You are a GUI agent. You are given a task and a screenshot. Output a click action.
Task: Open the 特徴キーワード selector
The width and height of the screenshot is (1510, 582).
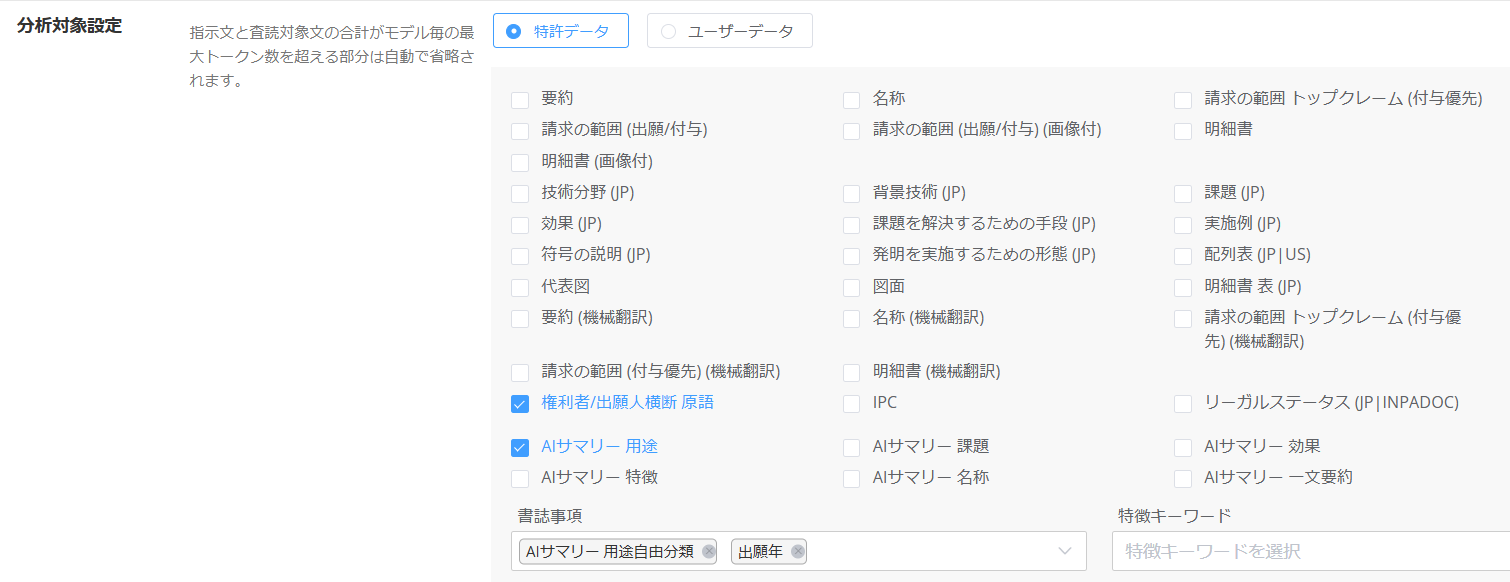1310,552
